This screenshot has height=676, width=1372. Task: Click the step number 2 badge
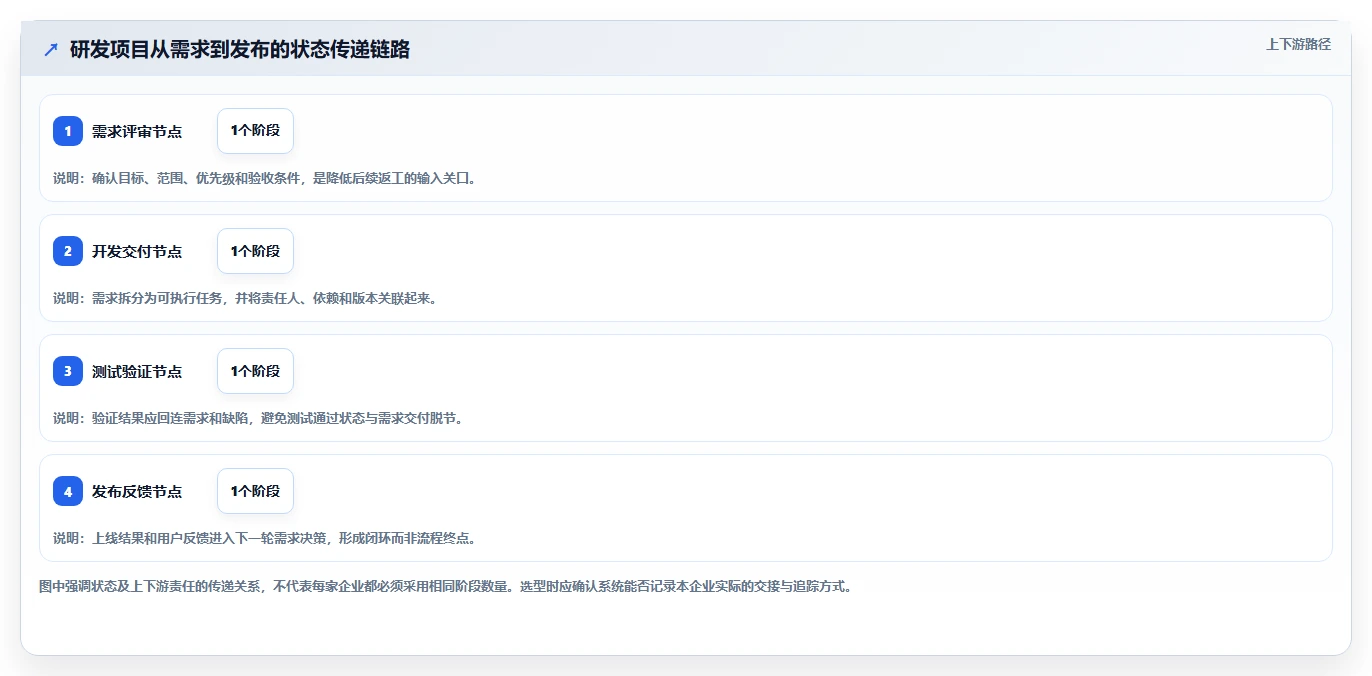[68, 251]
